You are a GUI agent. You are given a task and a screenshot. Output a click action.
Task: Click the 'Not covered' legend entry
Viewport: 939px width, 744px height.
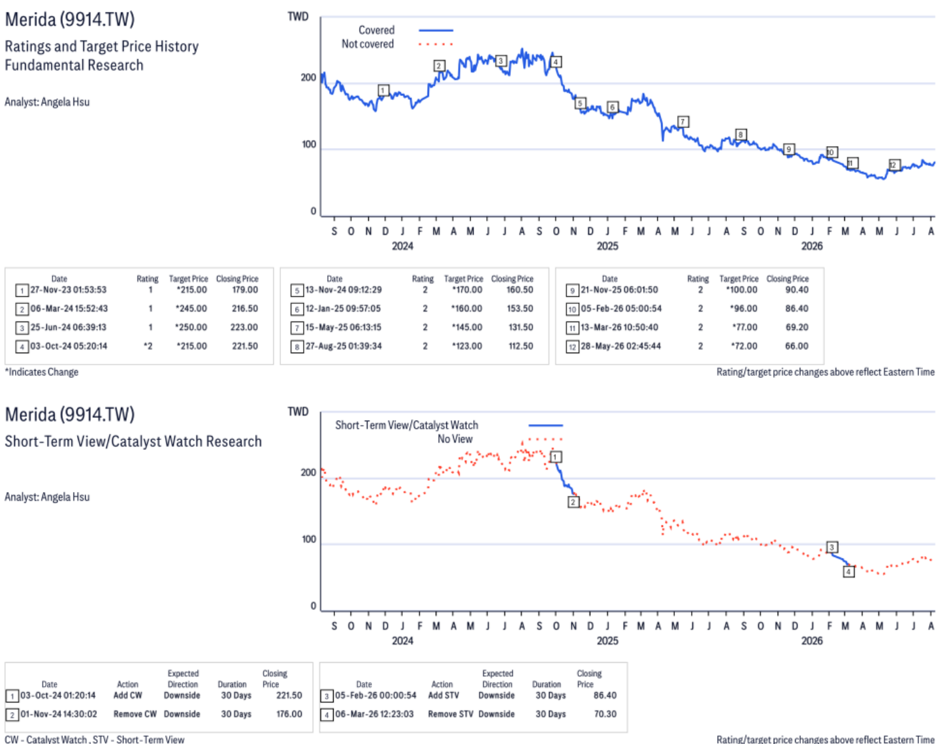[x=397, y=44]
